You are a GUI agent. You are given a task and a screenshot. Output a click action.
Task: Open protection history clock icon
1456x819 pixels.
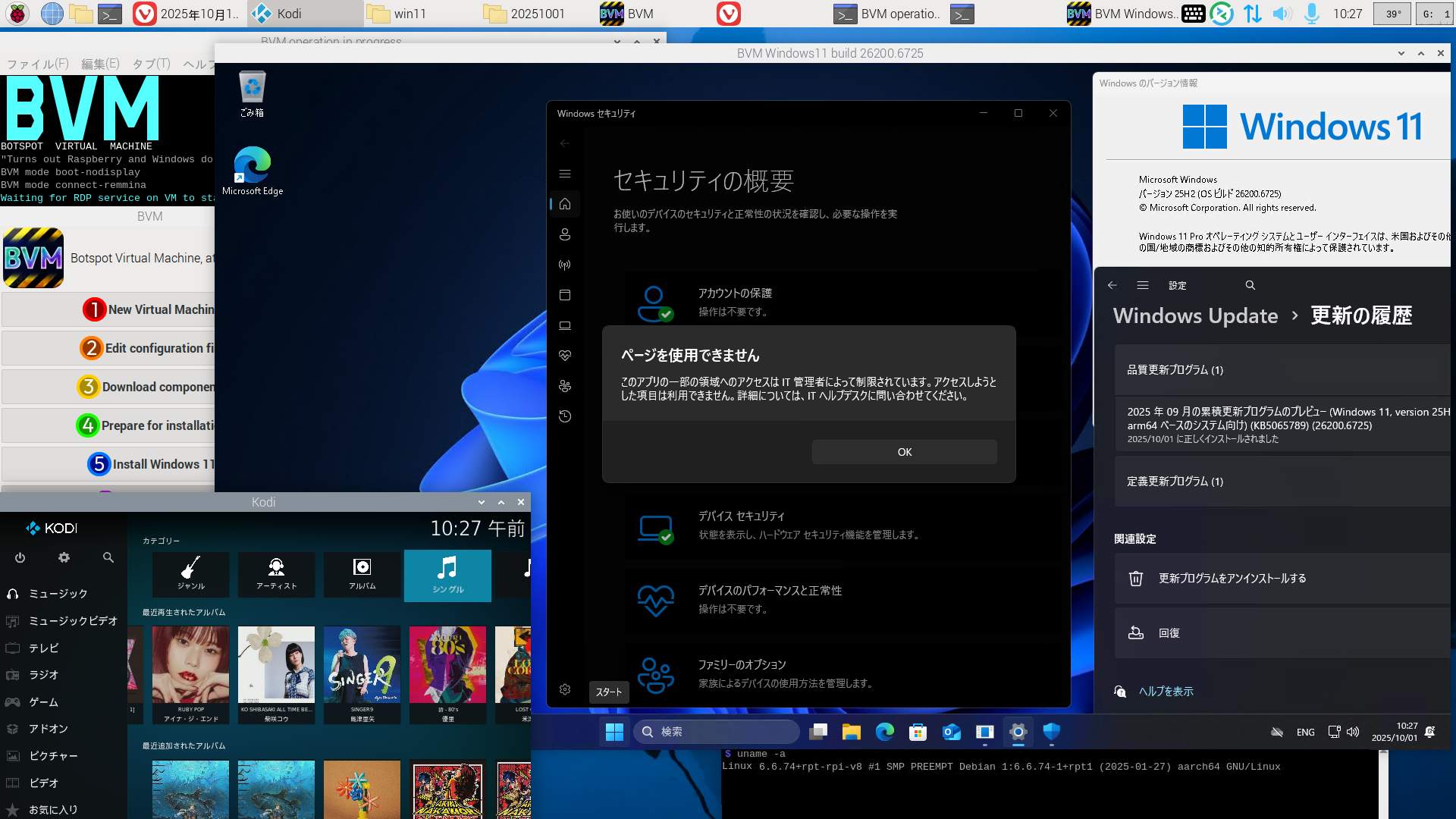coord(565,416)
